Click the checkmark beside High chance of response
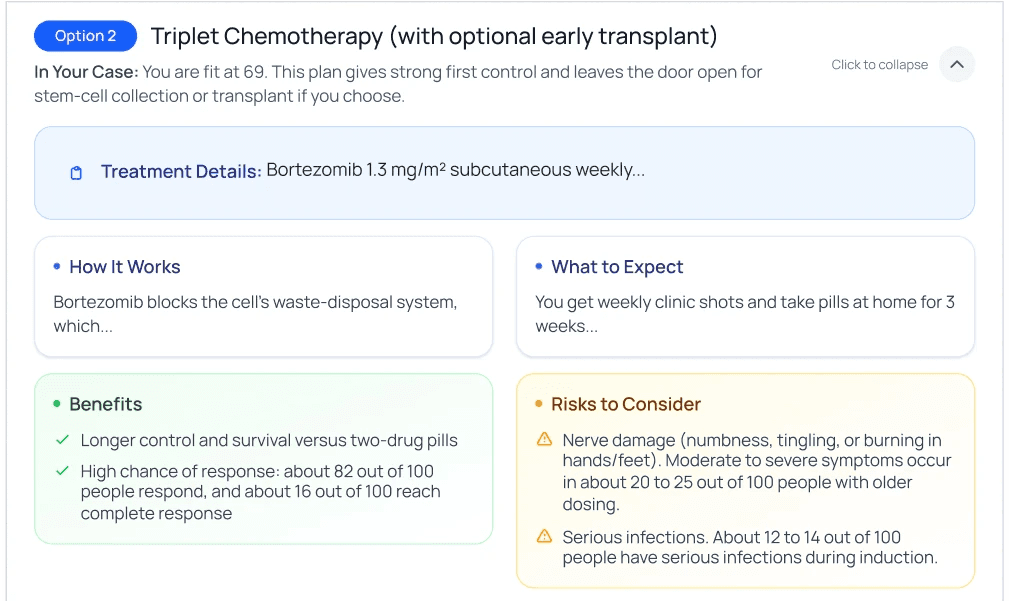 63,471
